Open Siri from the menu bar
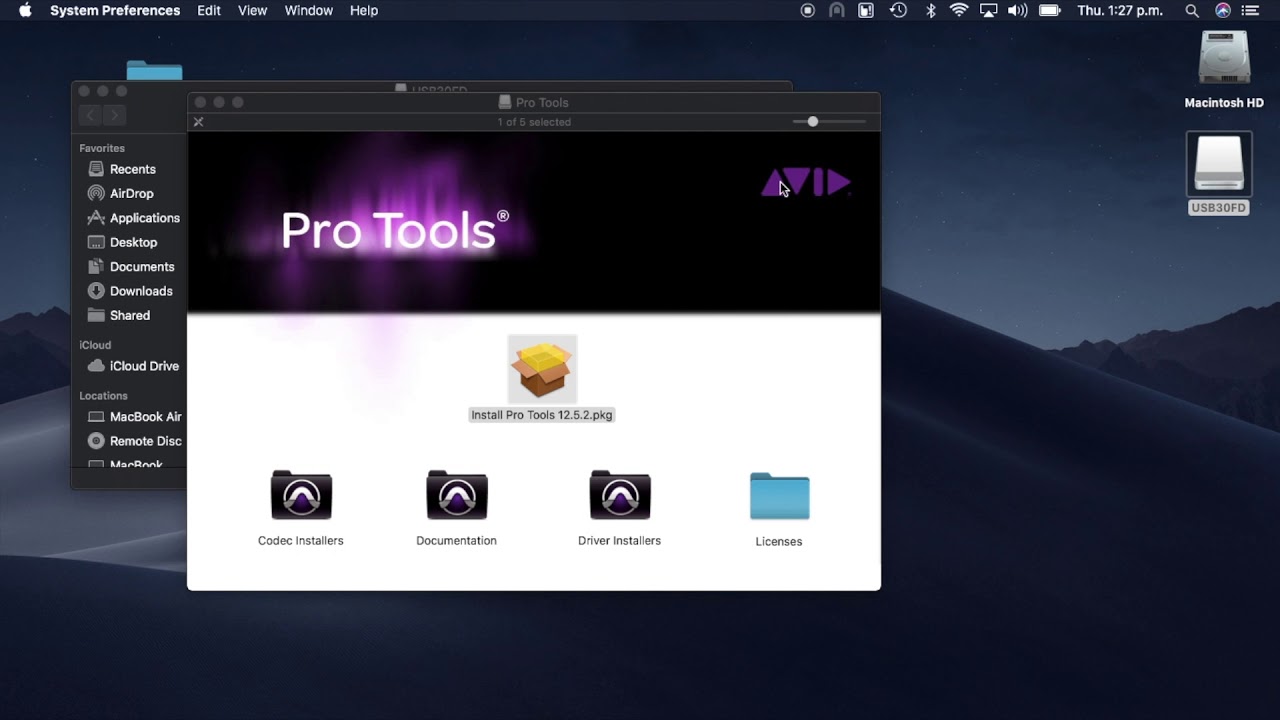Screen dimensions: 1280x720 tap(1223, 10)
